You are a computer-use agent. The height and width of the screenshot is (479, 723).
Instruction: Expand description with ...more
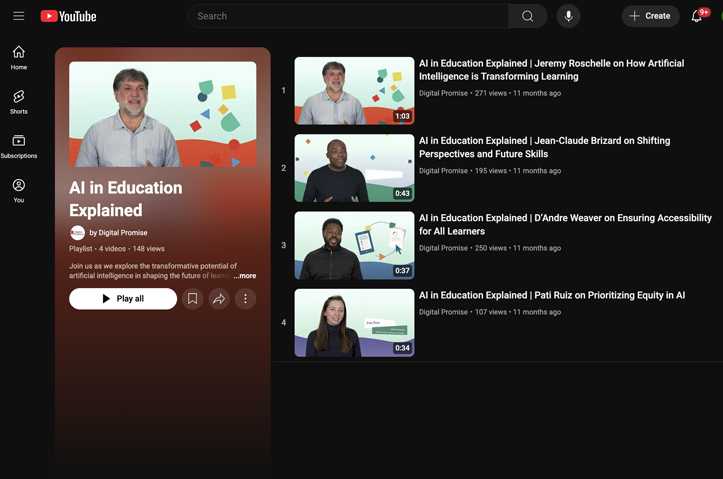tap(244, 276)
